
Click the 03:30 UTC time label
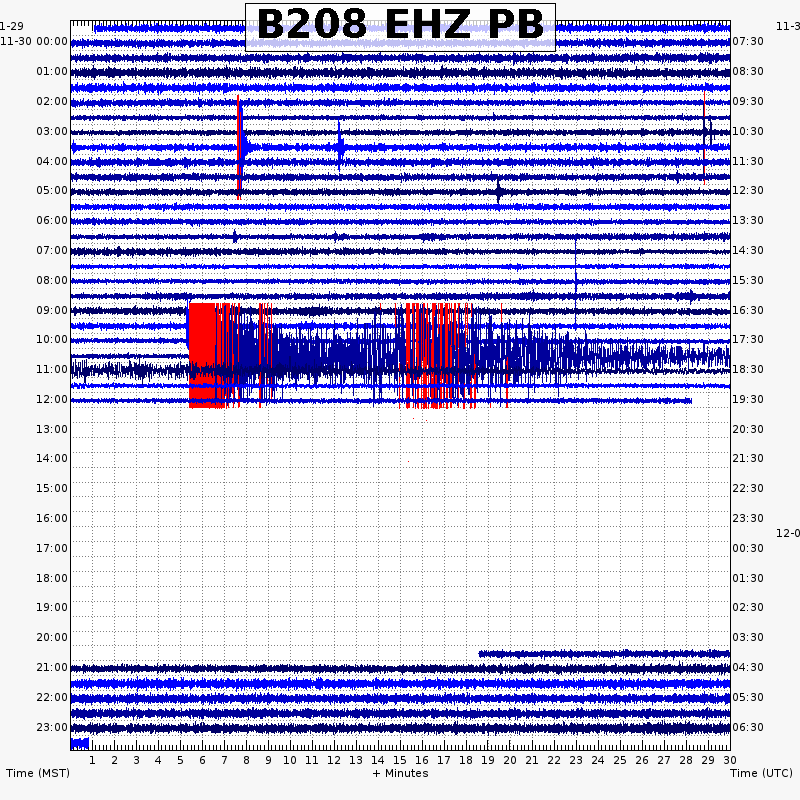pos(748,637)
